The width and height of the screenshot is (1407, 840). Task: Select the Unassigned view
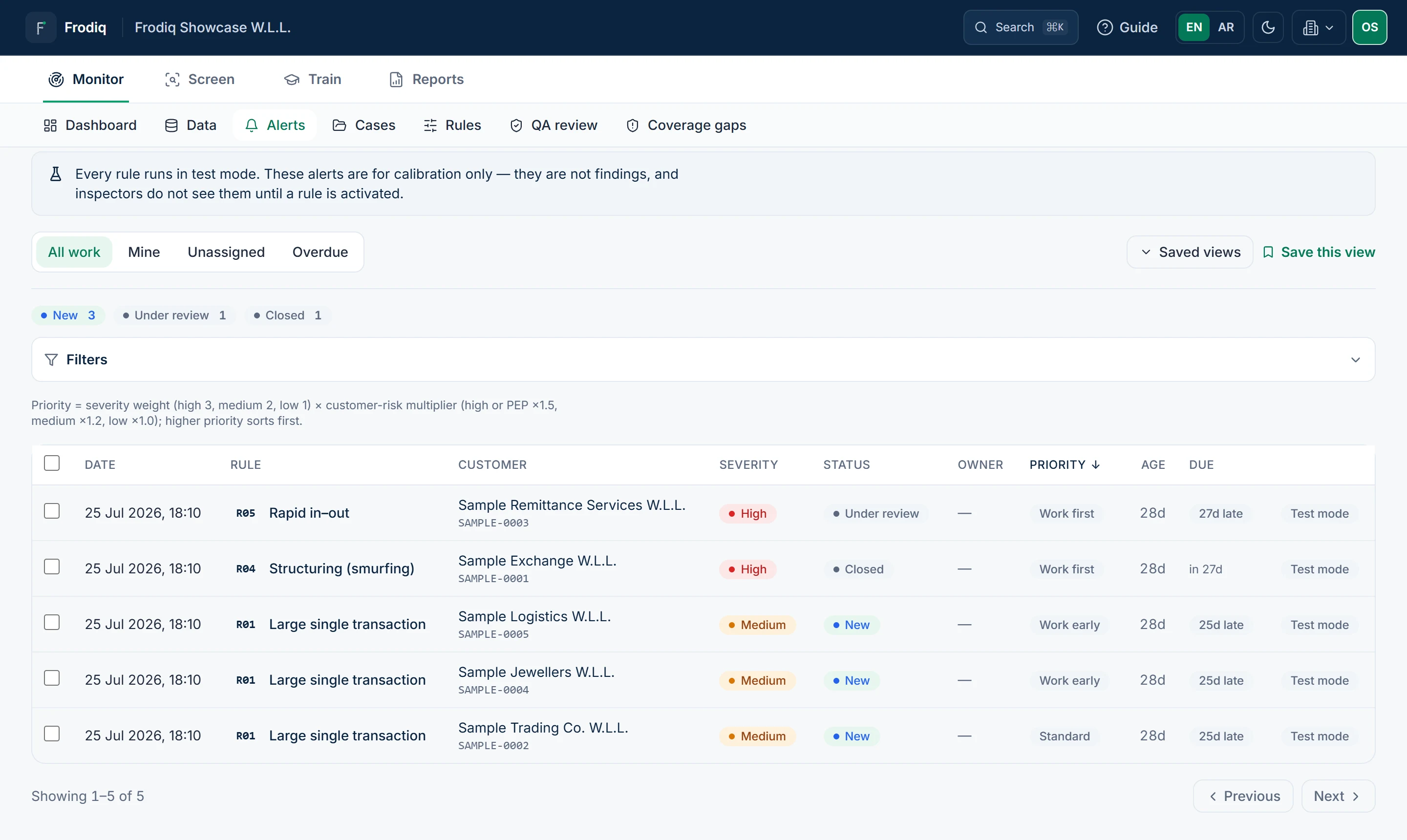click(x=226, y=252)
